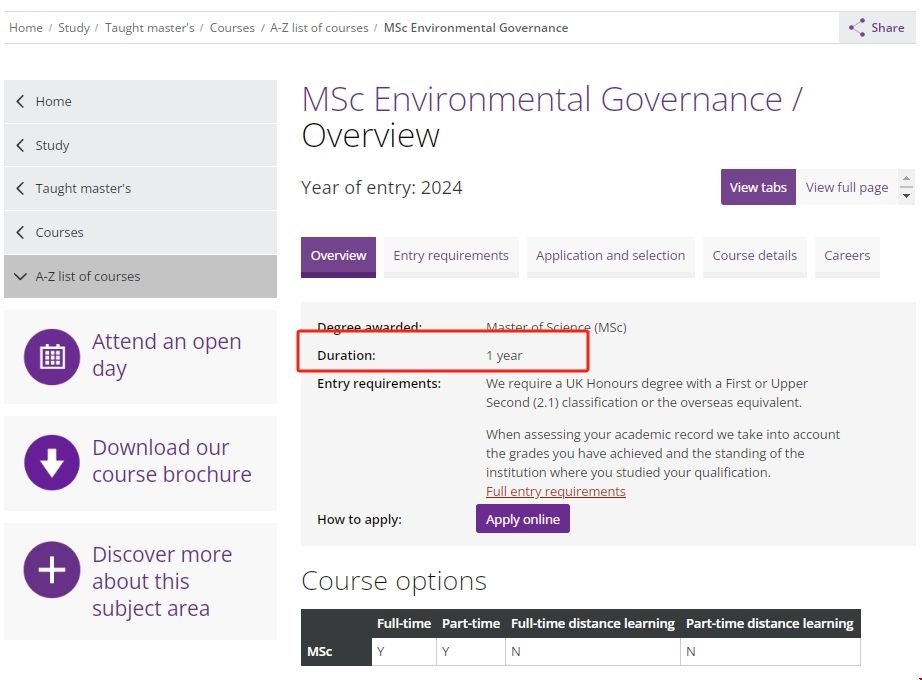Collapse A-Z list of courses section
The height and width of the screenshot is (680, 922).
pos(20,276)
